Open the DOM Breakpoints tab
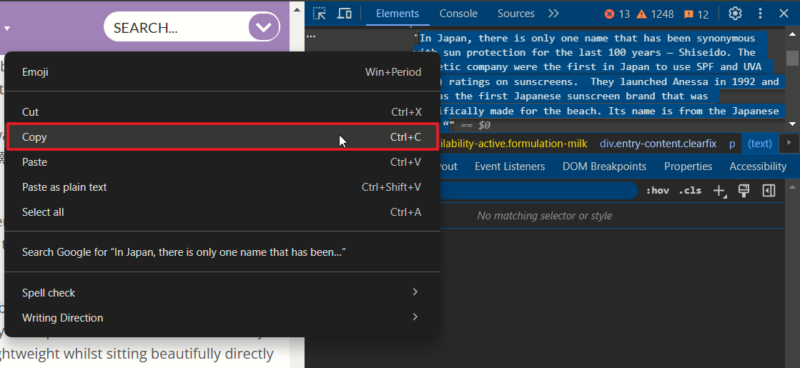Screen dimensions: 800x368 [604, 166]
